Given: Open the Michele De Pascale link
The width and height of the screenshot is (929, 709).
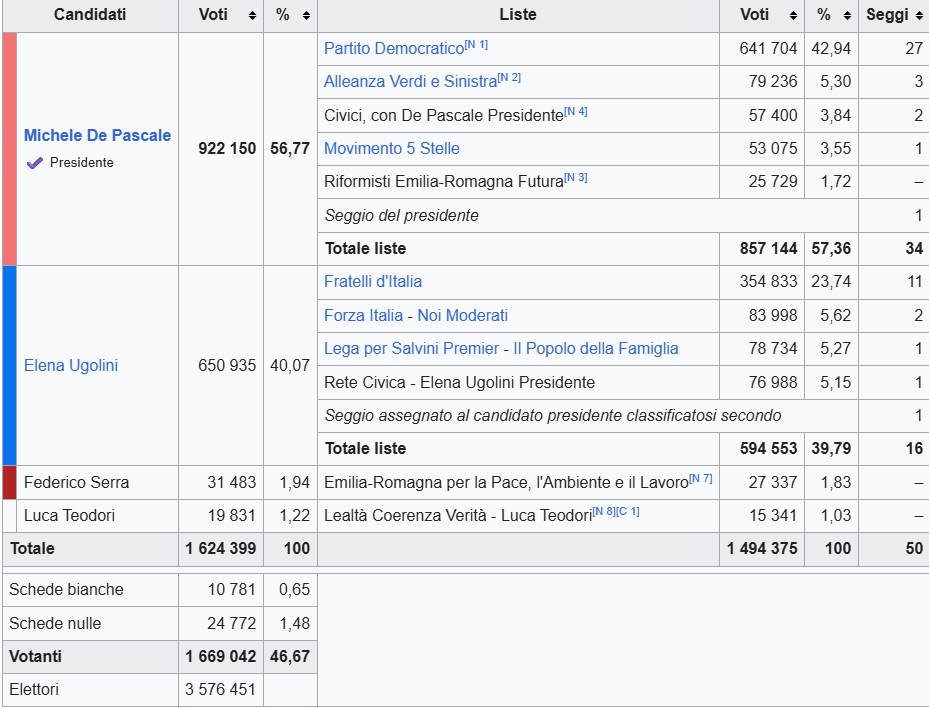Looking at the screenshot, I should pos(97,135).
